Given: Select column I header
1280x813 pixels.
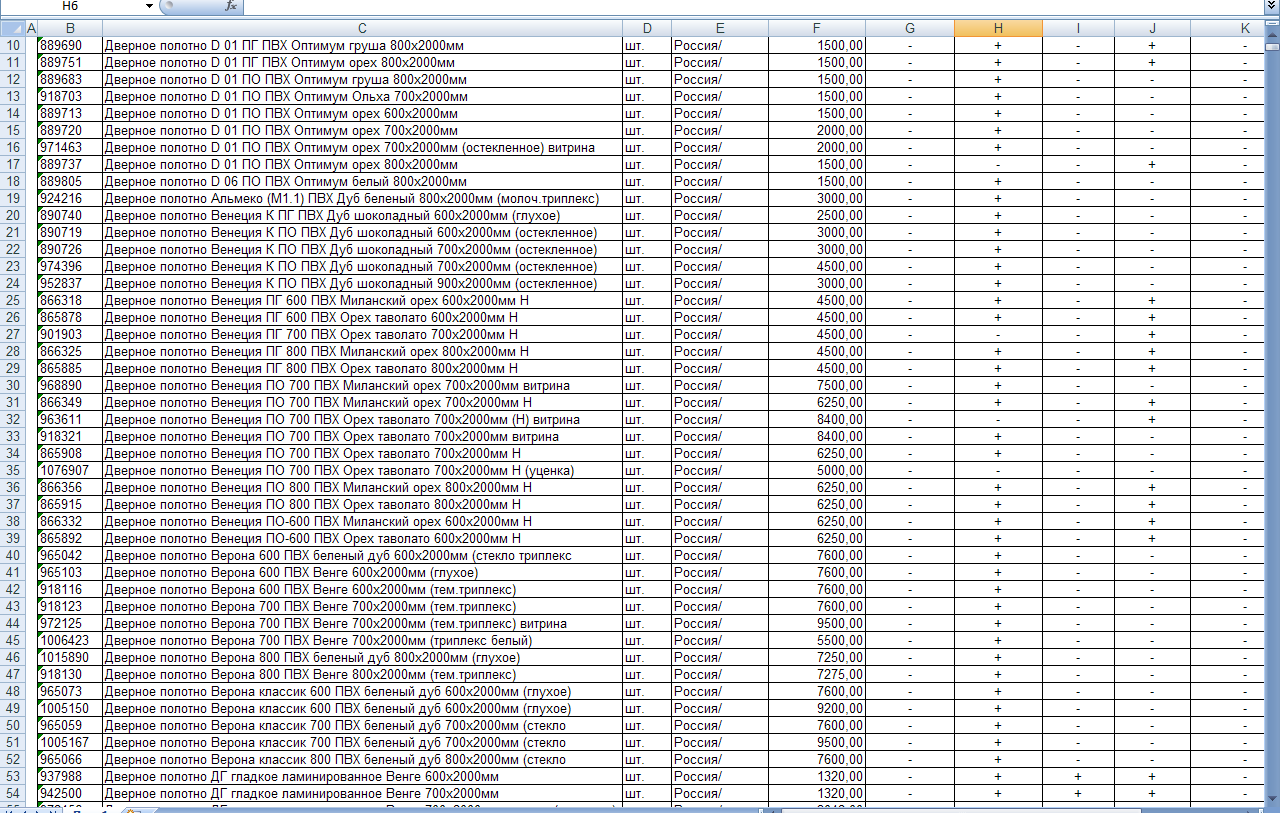Looking at the screenshot, I should pyautogui.click(x=1078, y=28).
